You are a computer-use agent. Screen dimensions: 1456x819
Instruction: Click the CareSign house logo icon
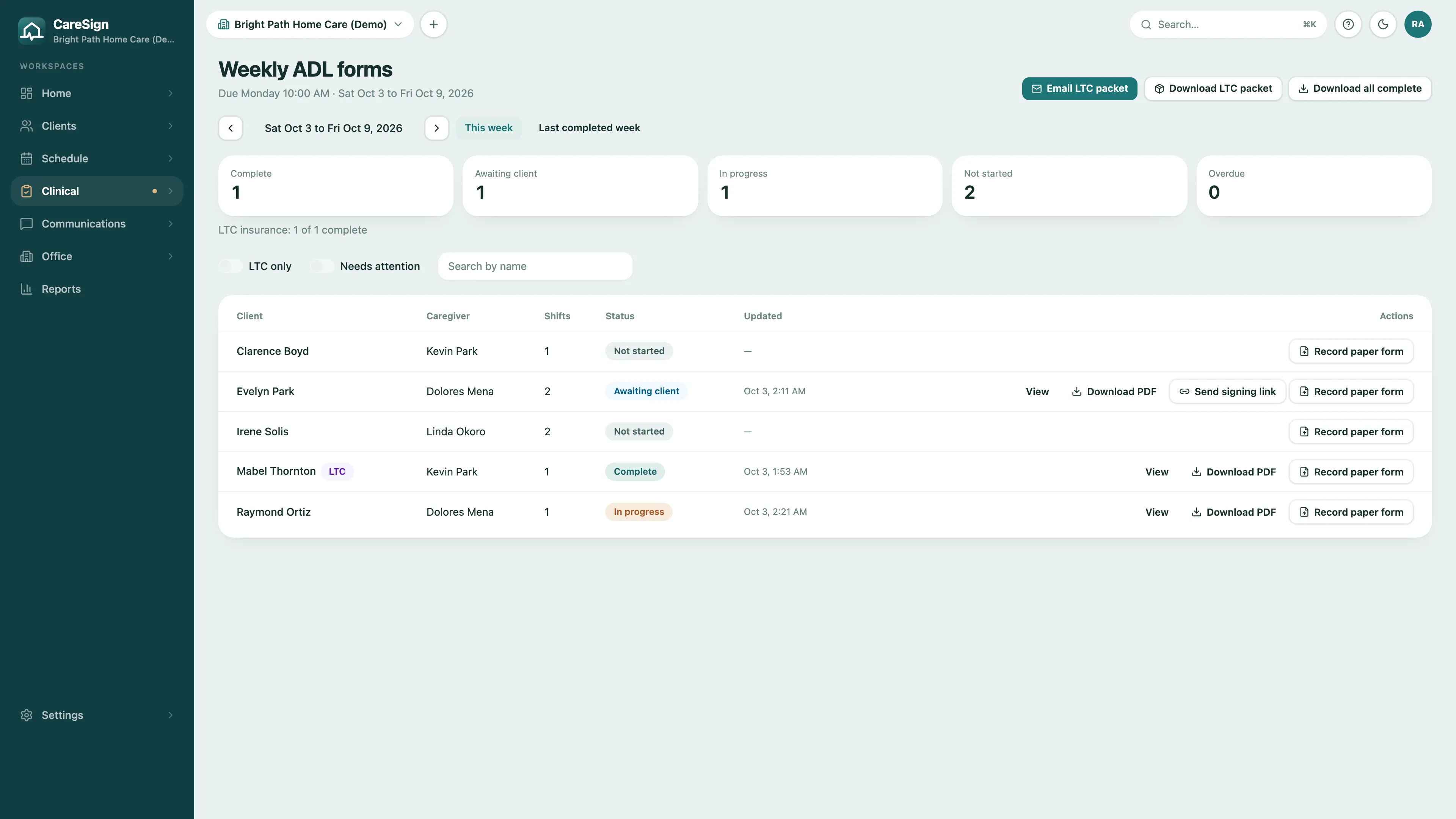(31, 30)
